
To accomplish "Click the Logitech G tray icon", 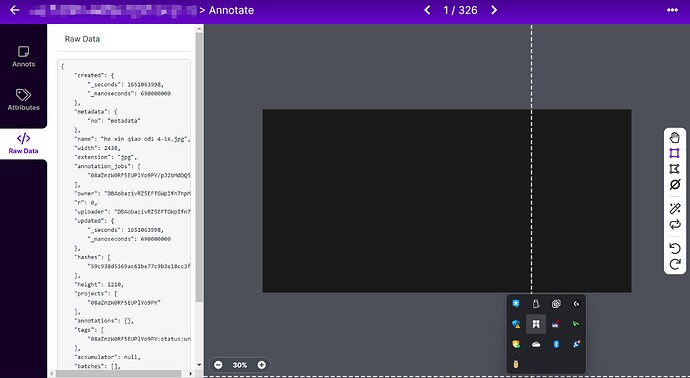I will [576, 304].
